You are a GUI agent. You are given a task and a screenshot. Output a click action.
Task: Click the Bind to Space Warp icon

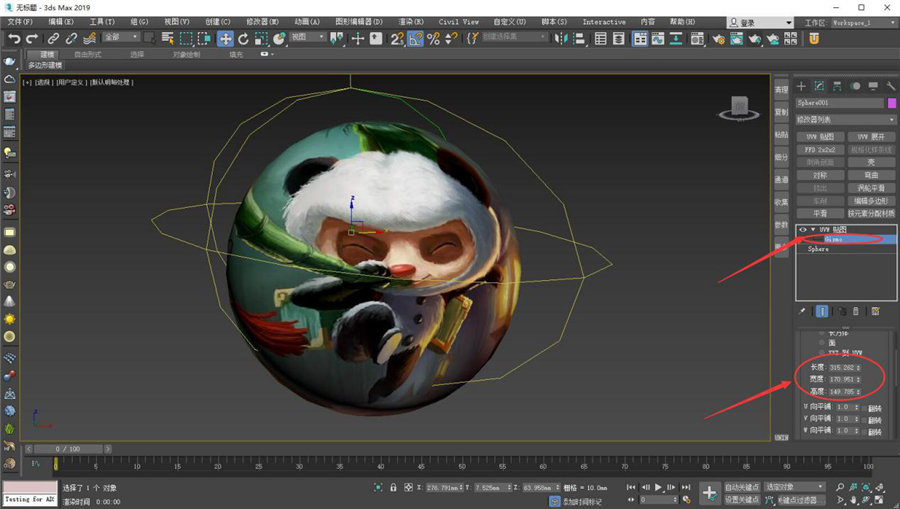(90, 38)
